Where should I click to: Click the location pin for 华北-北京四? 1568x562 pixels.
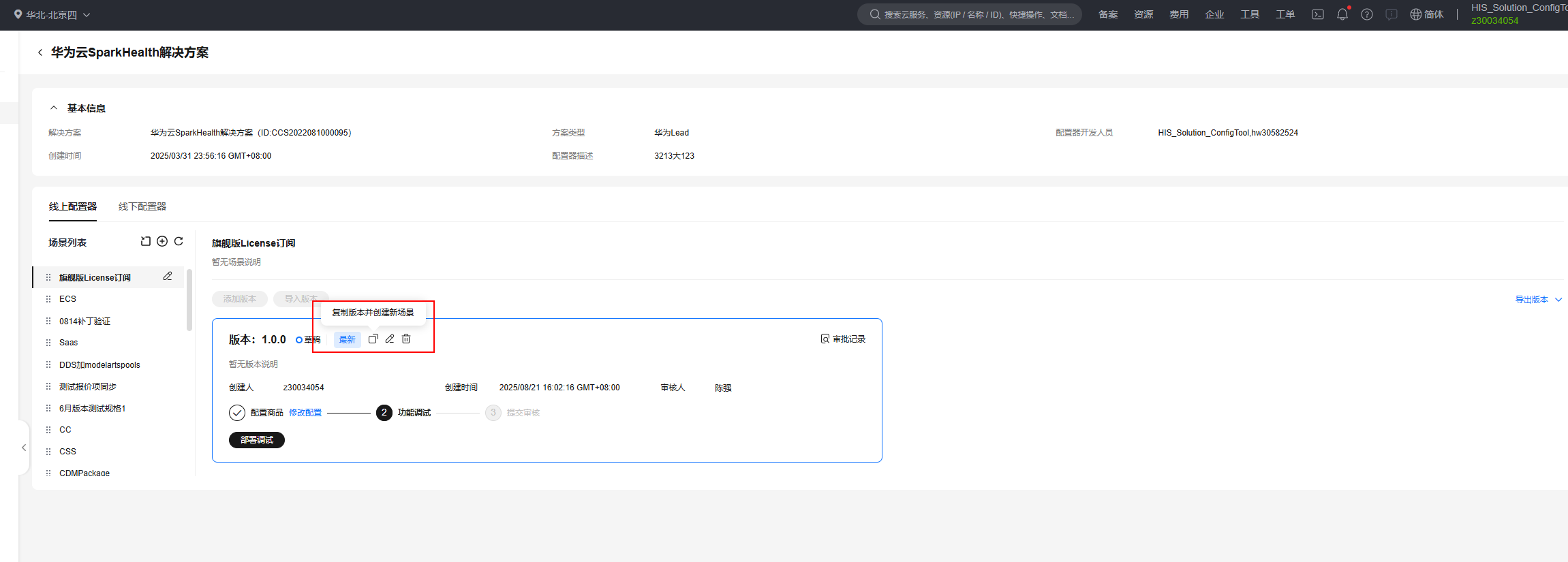[x=18, y=14]
